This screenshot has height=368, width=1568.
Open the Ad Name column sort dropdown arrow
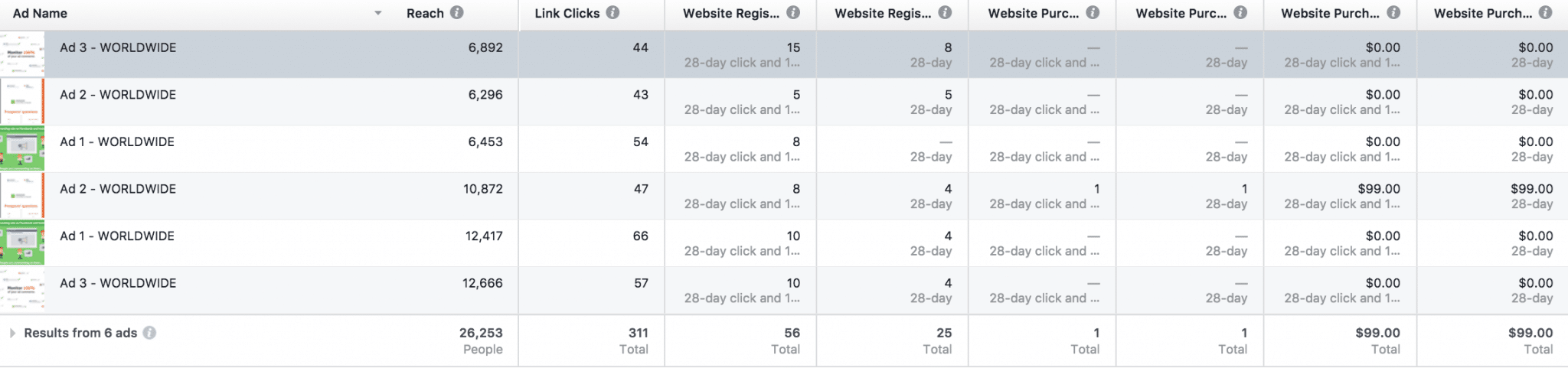pyautogui.click(x=377, y=14)
